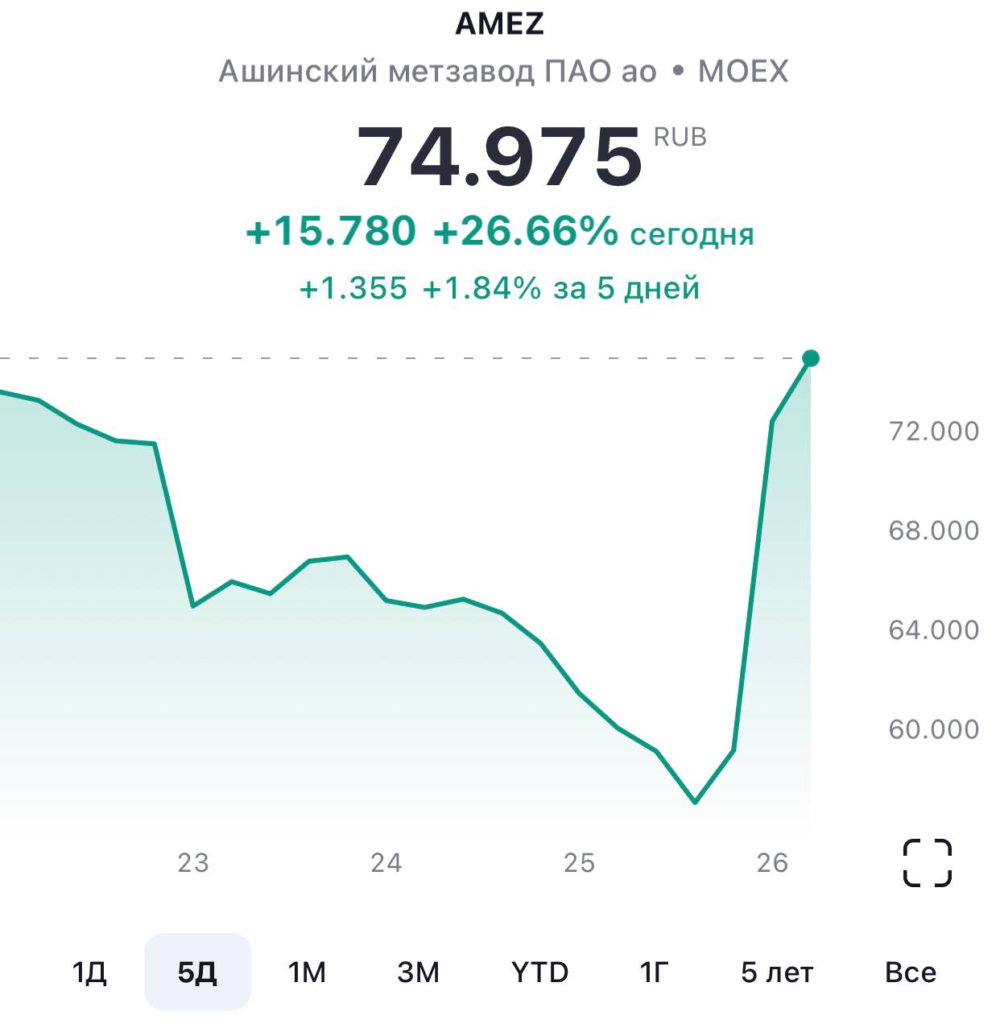Viewport: 1000px width, 1024px height.
Task: Select the 1Д timeframe tab
Action: click(x=89, y=972)
